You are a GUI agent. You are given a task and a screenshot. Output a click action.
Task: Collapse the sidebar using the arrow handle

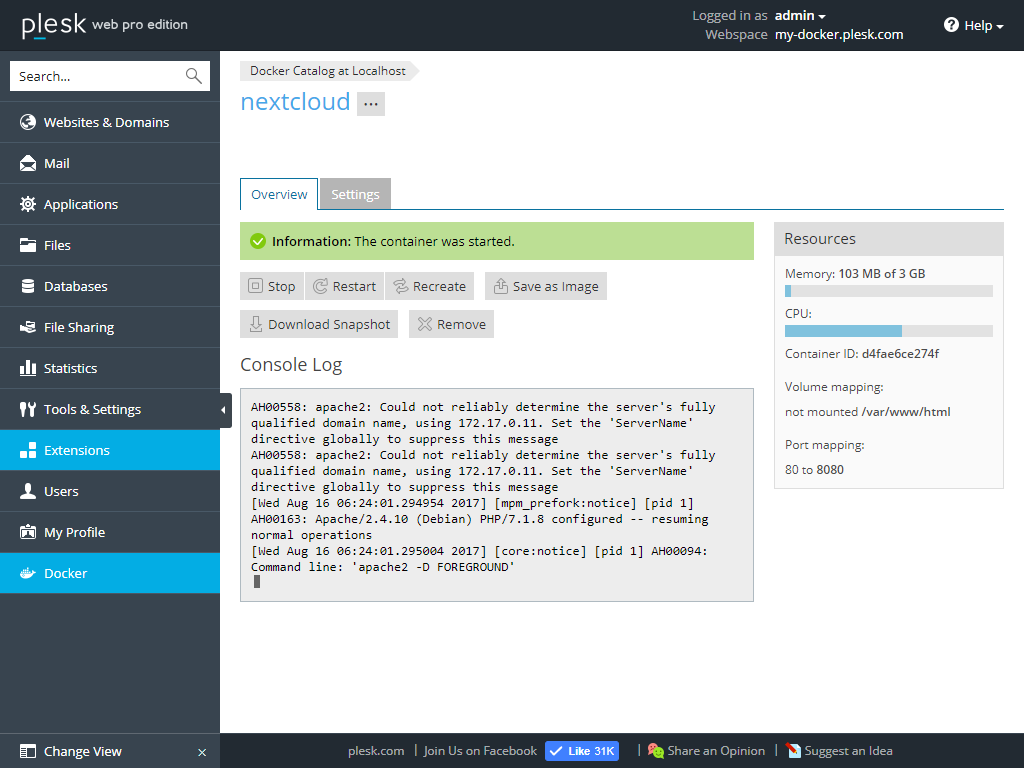coord(225,410)
